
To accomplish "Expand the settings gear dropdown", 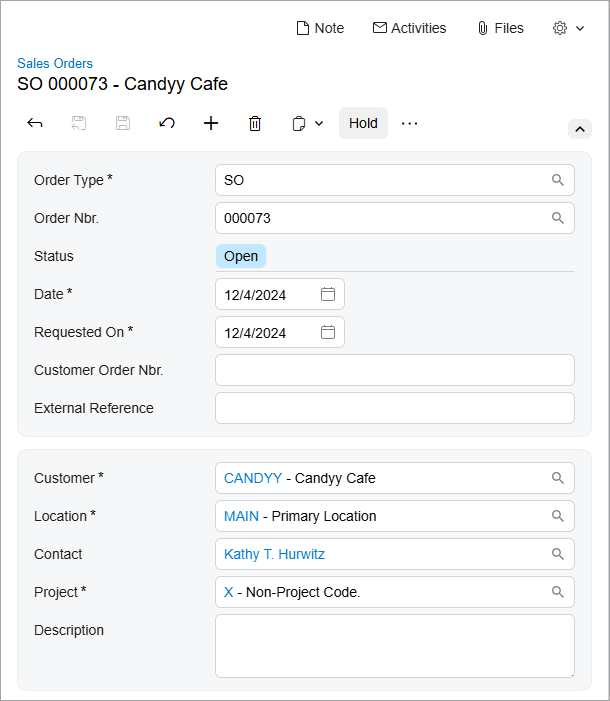I will pos(568,28).
